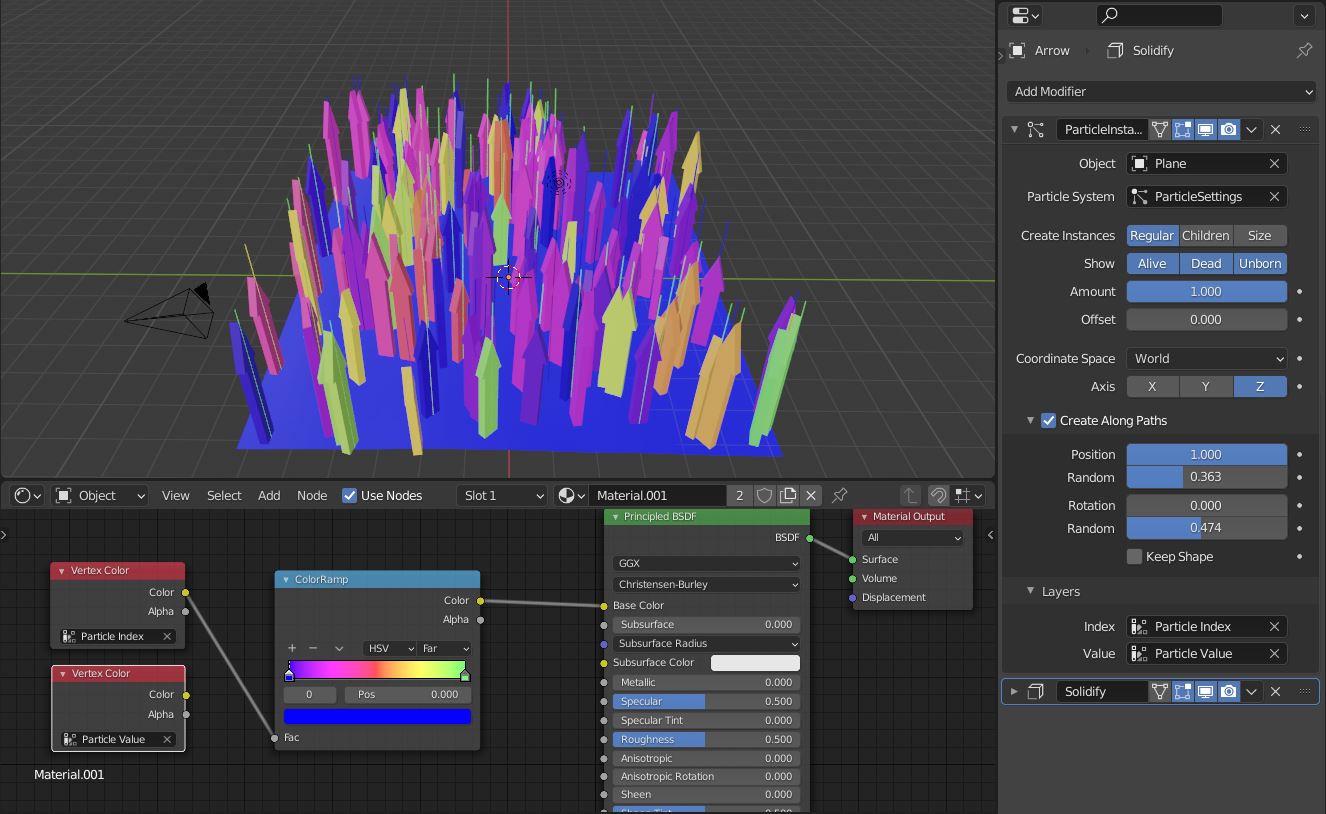Image resolution: width=1326 pixels, height=814 pixels.
Task: Toggle Children under Create Instances
Action: (x=1205, y=235)
